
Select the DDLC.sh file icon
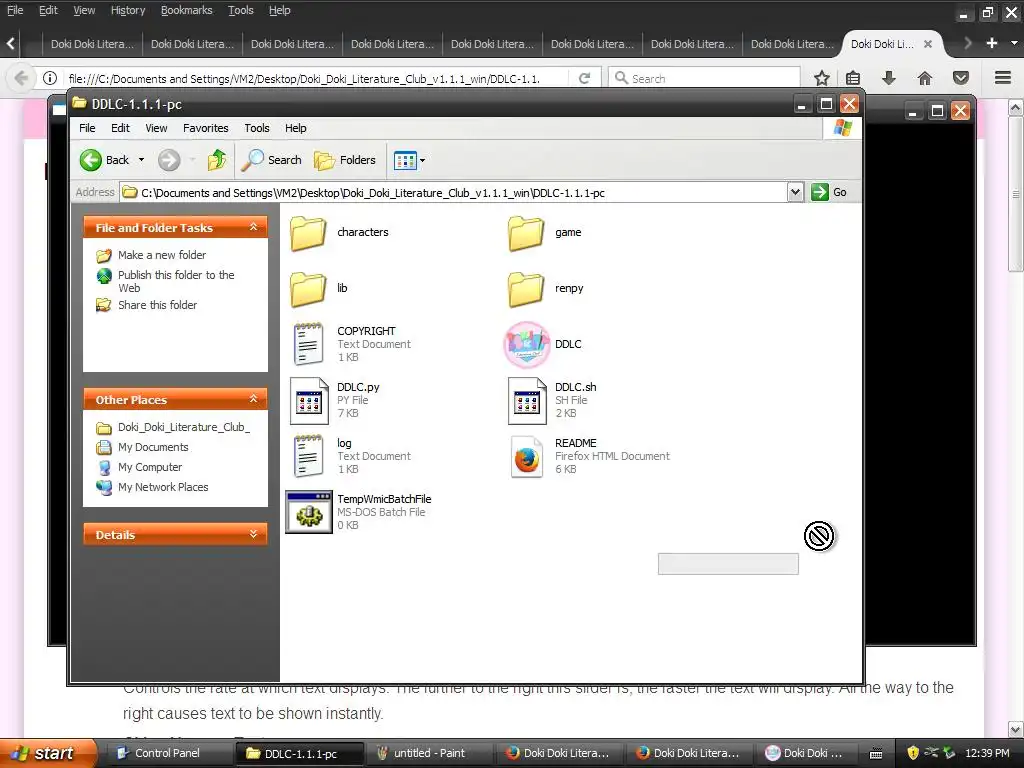click(x=526, y=400)
